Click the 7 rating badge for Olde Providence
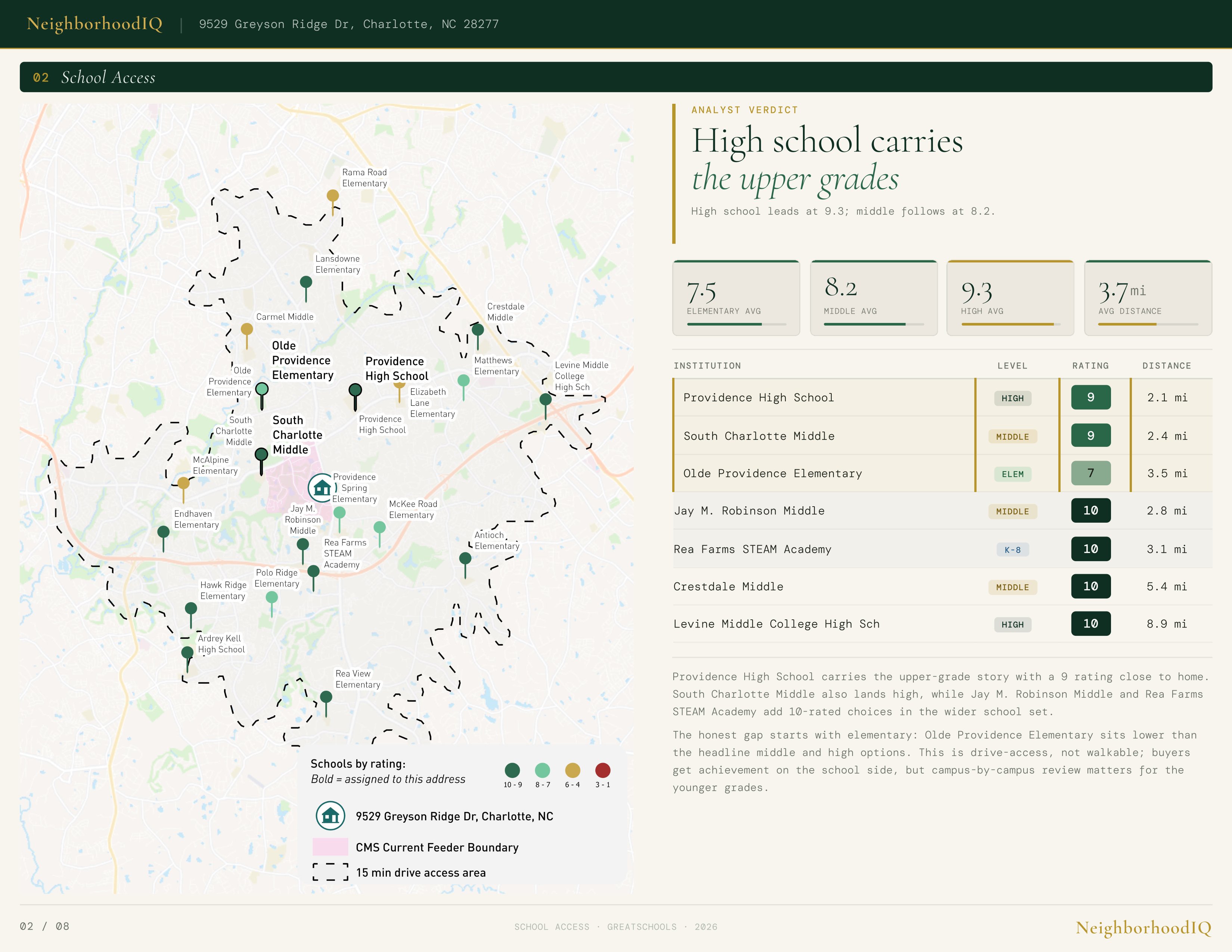The height and width of the screenshot is (952, 1232). 1091,473
